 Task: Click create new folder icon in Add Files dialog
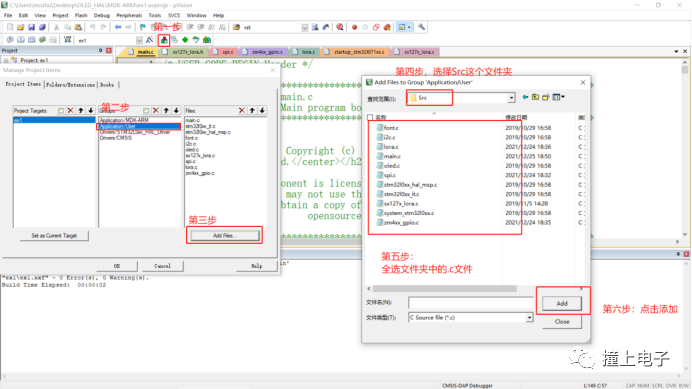(545, 97)
